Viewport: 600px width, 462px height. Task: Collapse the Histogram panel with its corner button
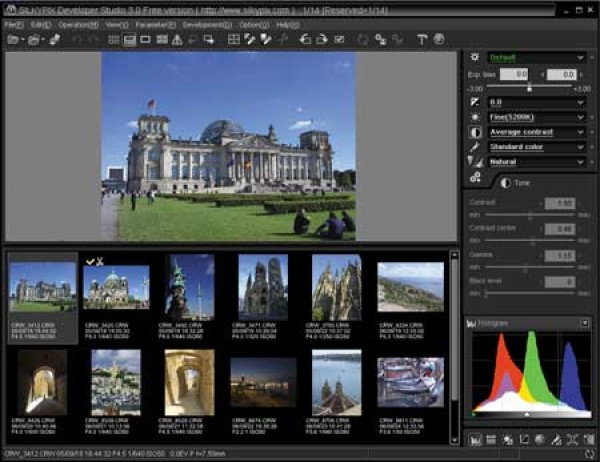point(585,323)
